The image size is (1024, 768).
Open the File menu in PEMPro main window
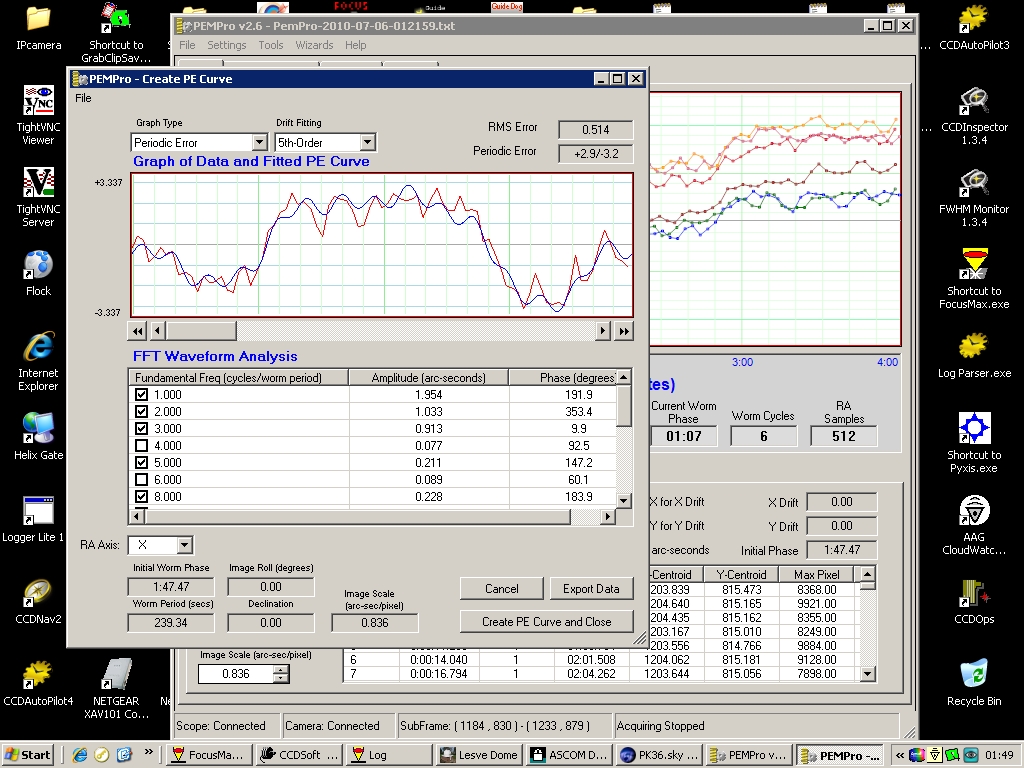(187, 45)
